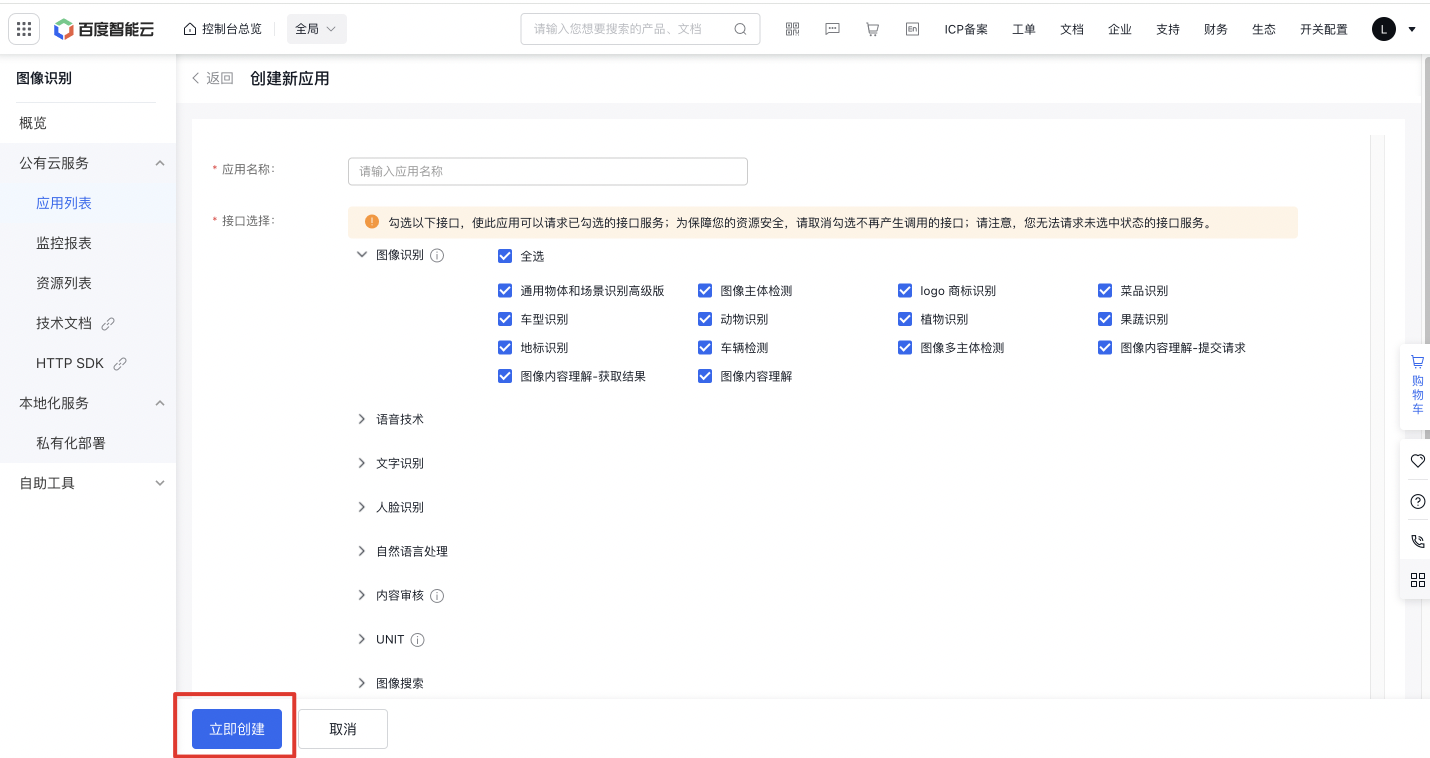Click info icon next to 内容审核
This screenshot has width=1430, height=758.
click(437, 596)
